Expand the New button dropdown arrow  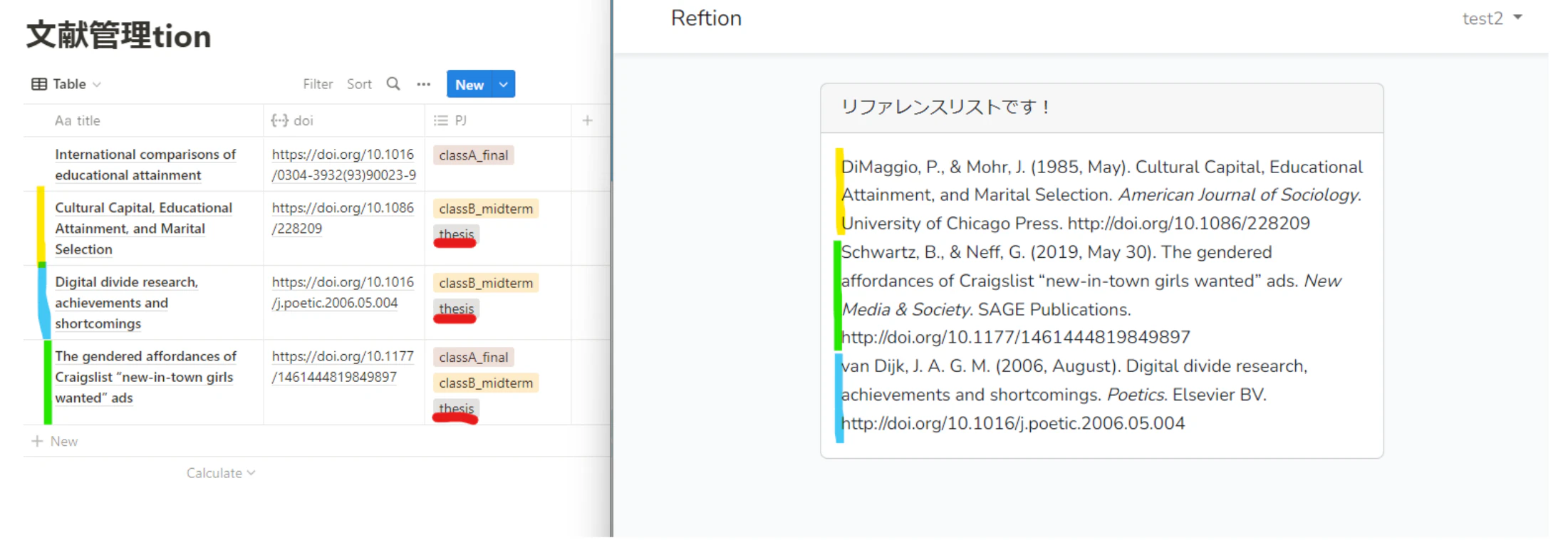coord(504,84)
